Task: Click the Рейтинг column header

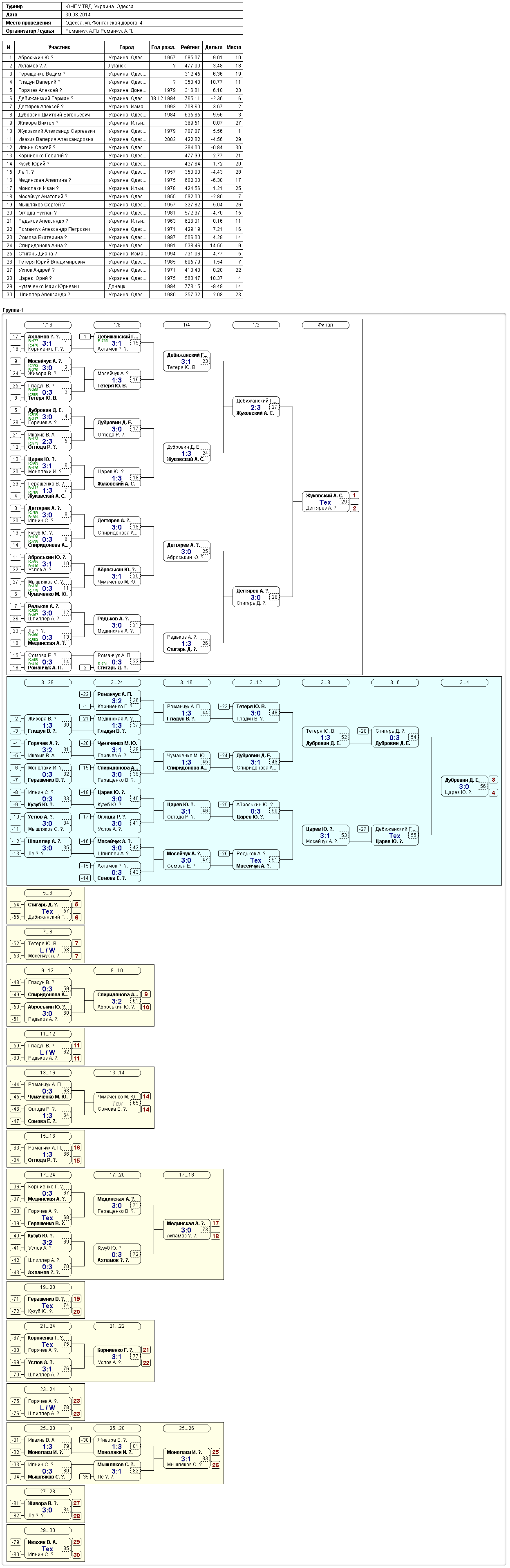Action: pos(190,47)
